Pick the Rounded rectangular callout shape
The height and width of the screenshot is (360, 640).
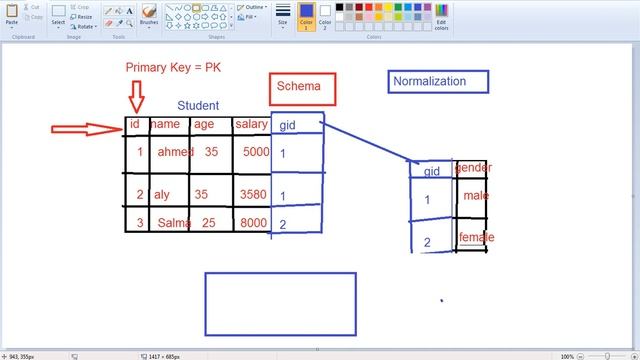click(205, 26)
